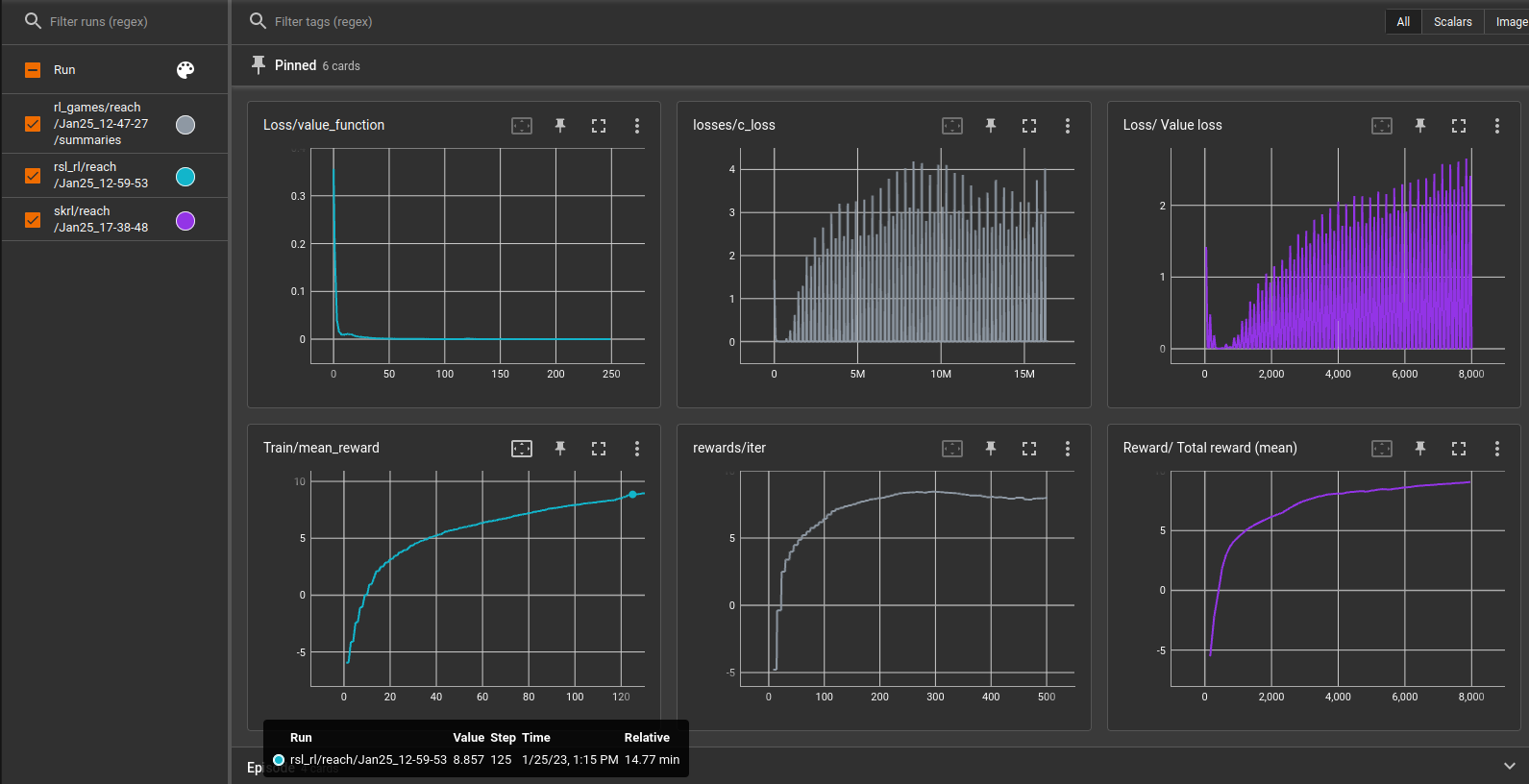Viewport: 1529px width, 784px height.
Task: Fit domain on Reward/ Total reward (mean) card
Action: [x=1382, y=449]
